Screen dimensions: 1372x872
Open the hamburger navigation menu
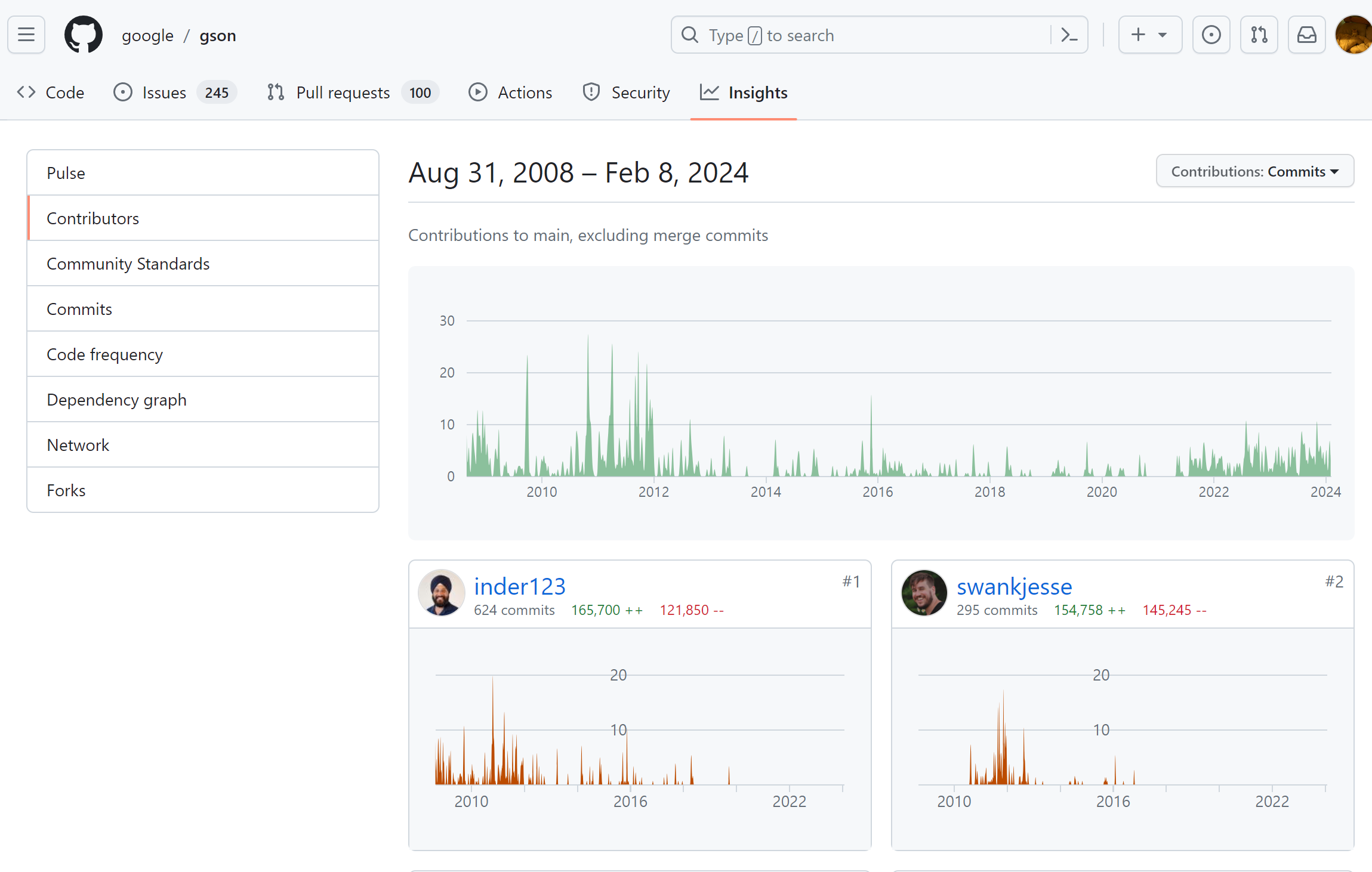pos(26,35)
